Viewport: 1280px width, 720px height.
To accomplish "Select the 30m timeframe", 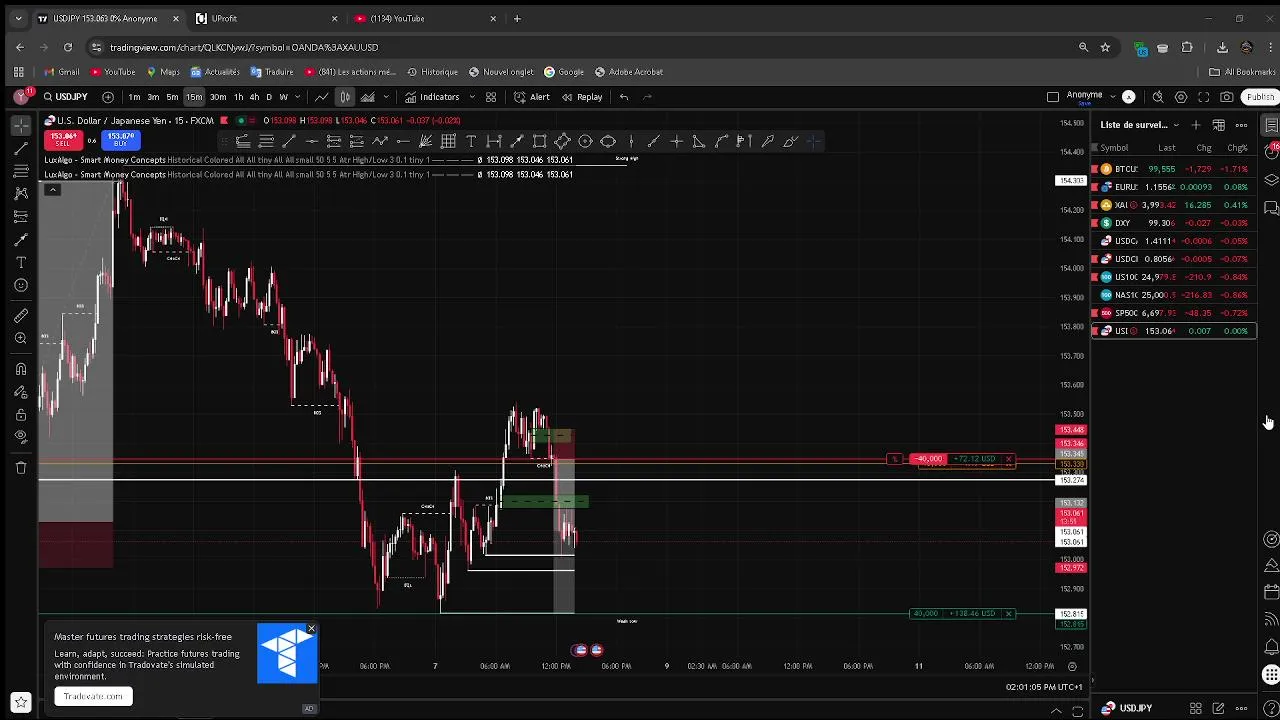I will tap(218, 97).
